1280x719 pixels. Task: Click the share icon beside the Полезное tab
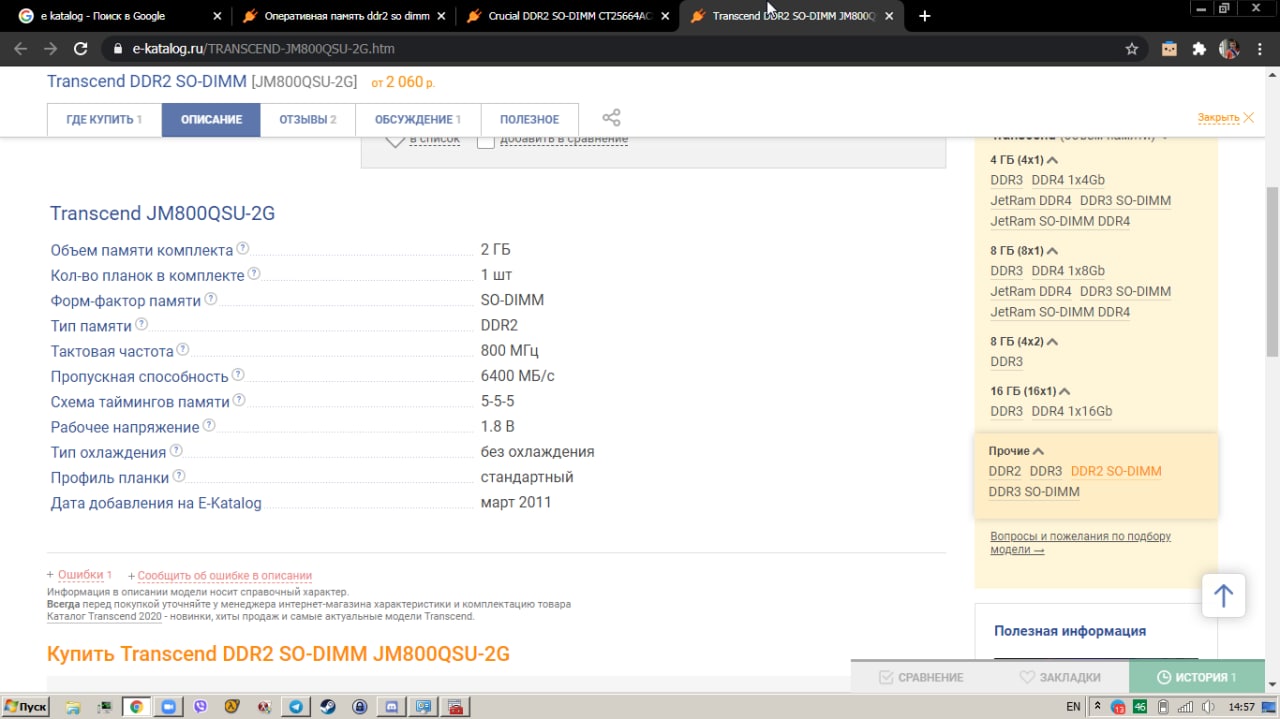click(x=612, y=118)
